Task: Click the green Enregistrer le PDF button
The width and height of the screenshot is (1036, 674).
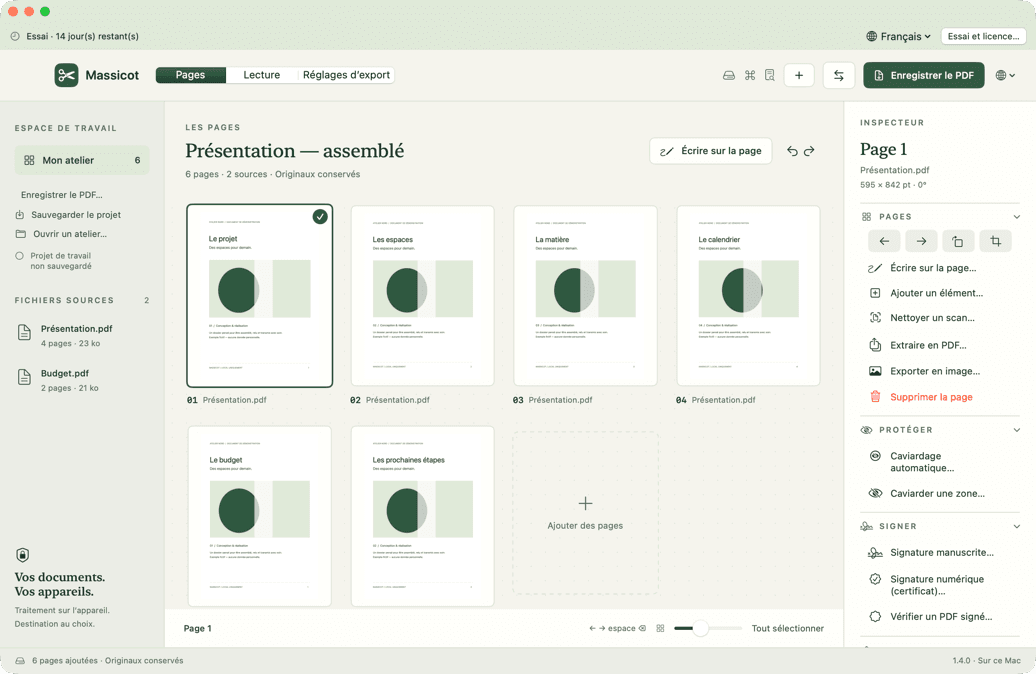Action: click(924, 75)
